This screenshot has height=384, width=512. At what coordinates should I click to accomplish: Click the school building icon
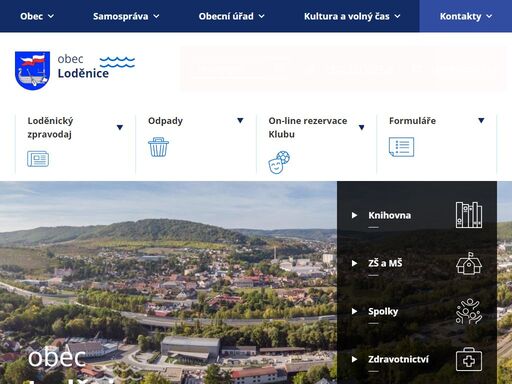tap(469, 263)
